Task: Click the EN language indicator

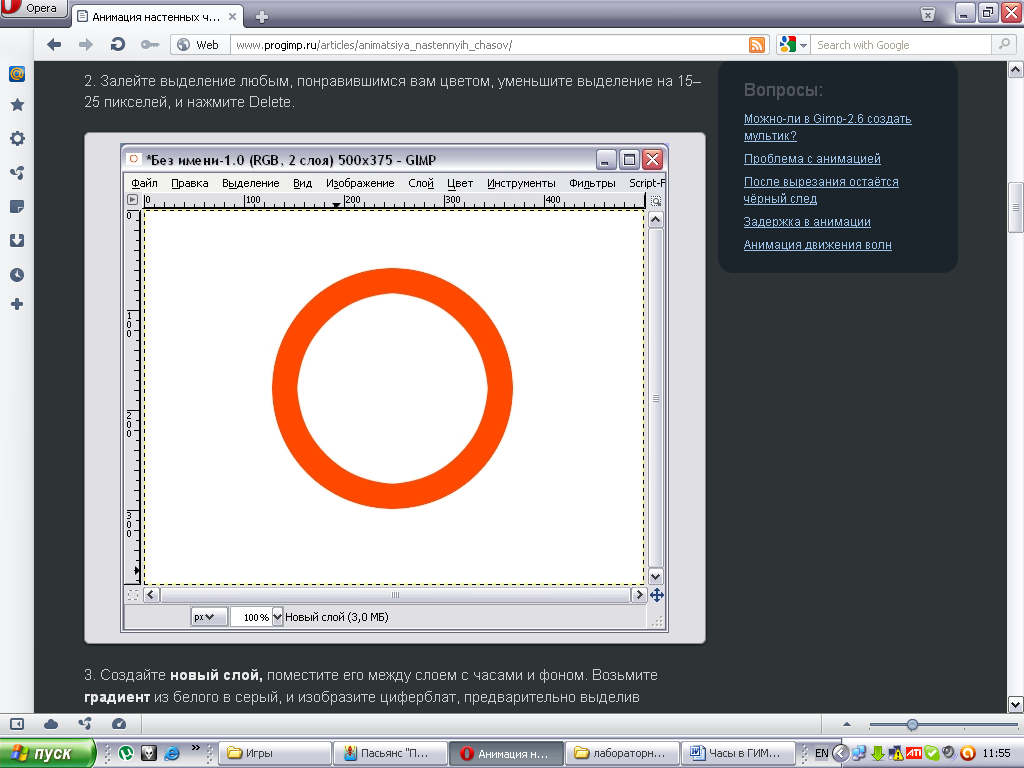Action: [821, 753]
